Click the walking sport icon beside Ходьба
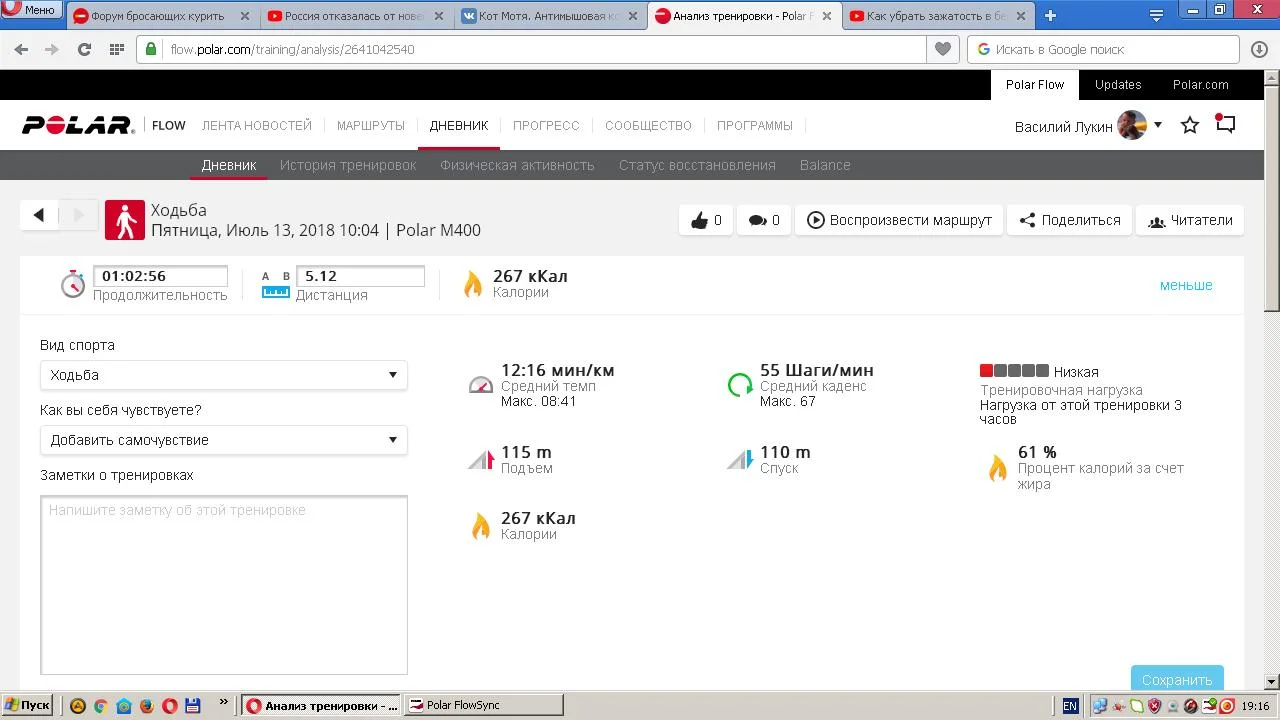Viewport: 1280px width, 720px height. [x=125, y=220]
